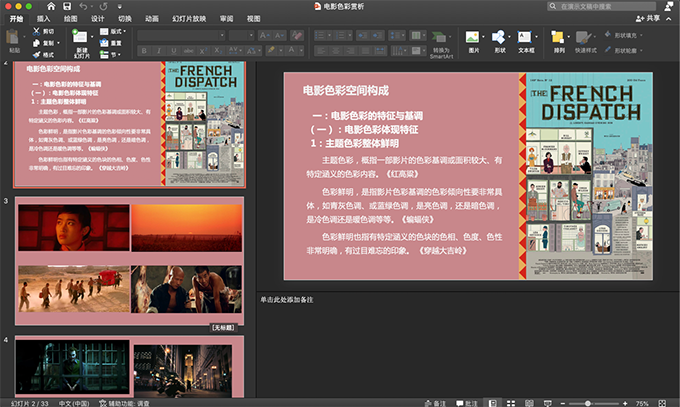Image resolution: width=680 pixels, height=407 pixels.
Task: Click the Format painter (格式) brush
Action: click(x=43, y=55)
